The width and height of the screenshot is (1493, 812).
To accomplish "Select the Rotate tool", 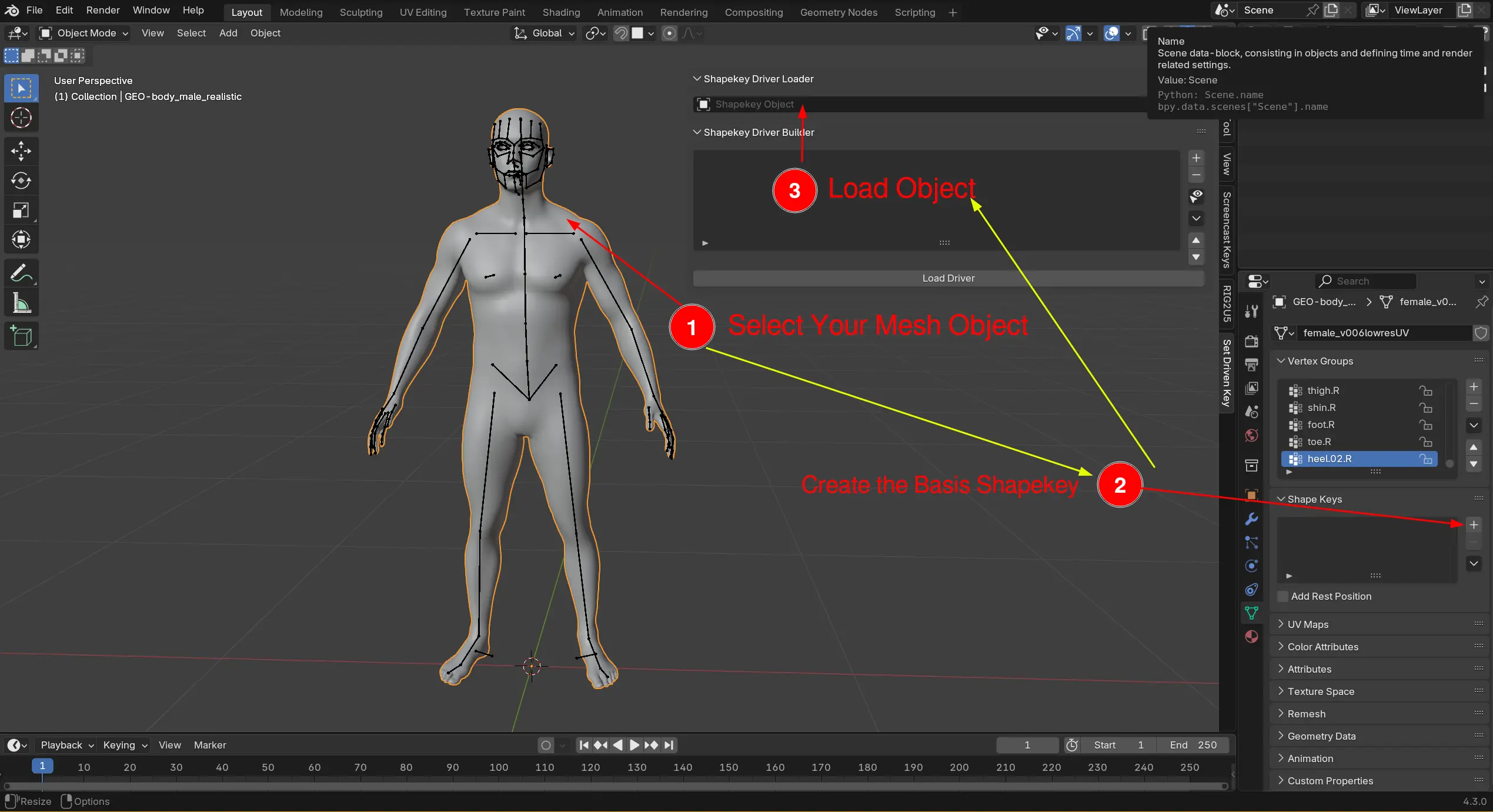I will [21, 181].
